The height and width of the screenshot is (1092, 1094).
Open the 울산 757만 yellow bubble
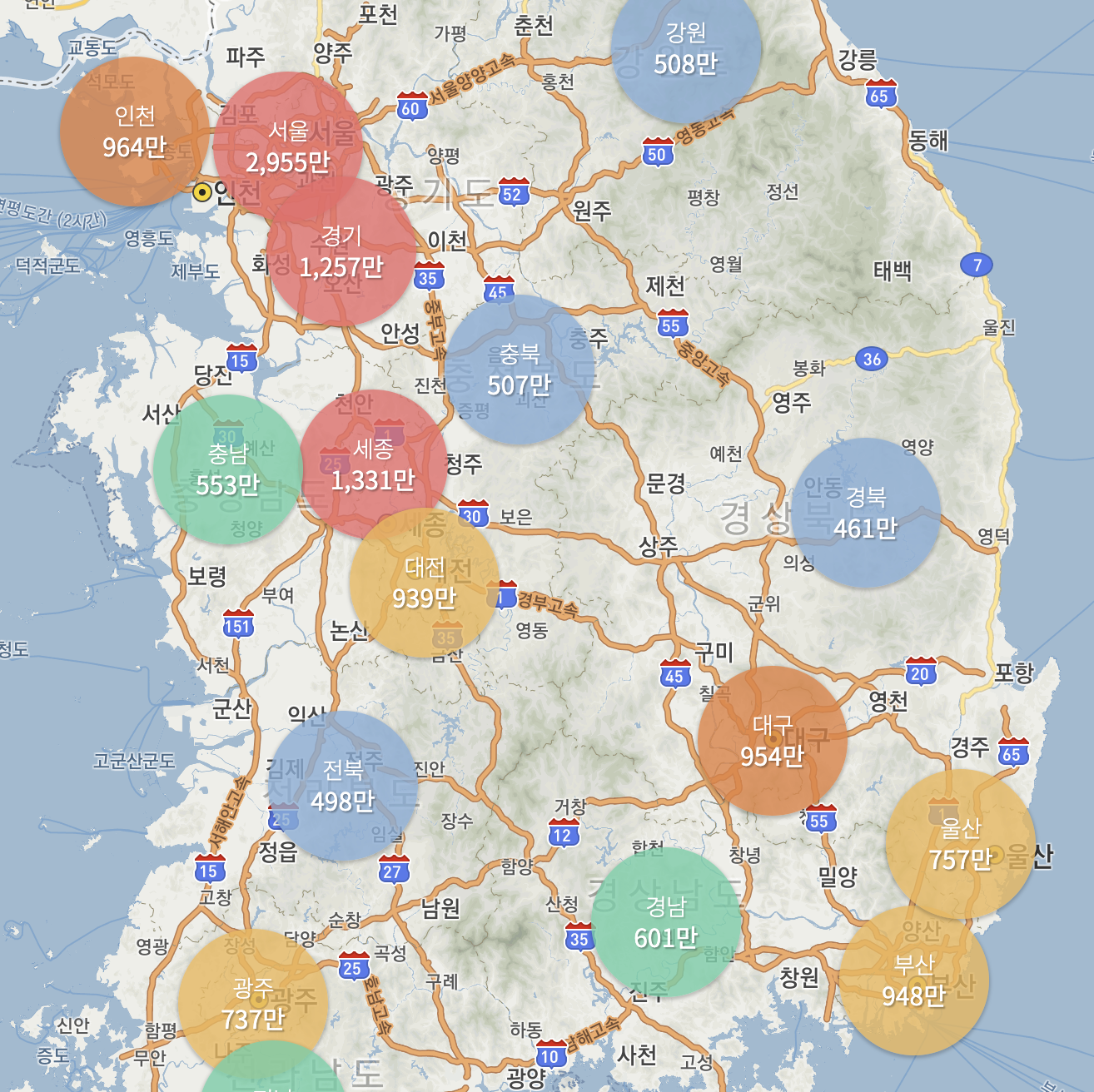click(961, 844)
